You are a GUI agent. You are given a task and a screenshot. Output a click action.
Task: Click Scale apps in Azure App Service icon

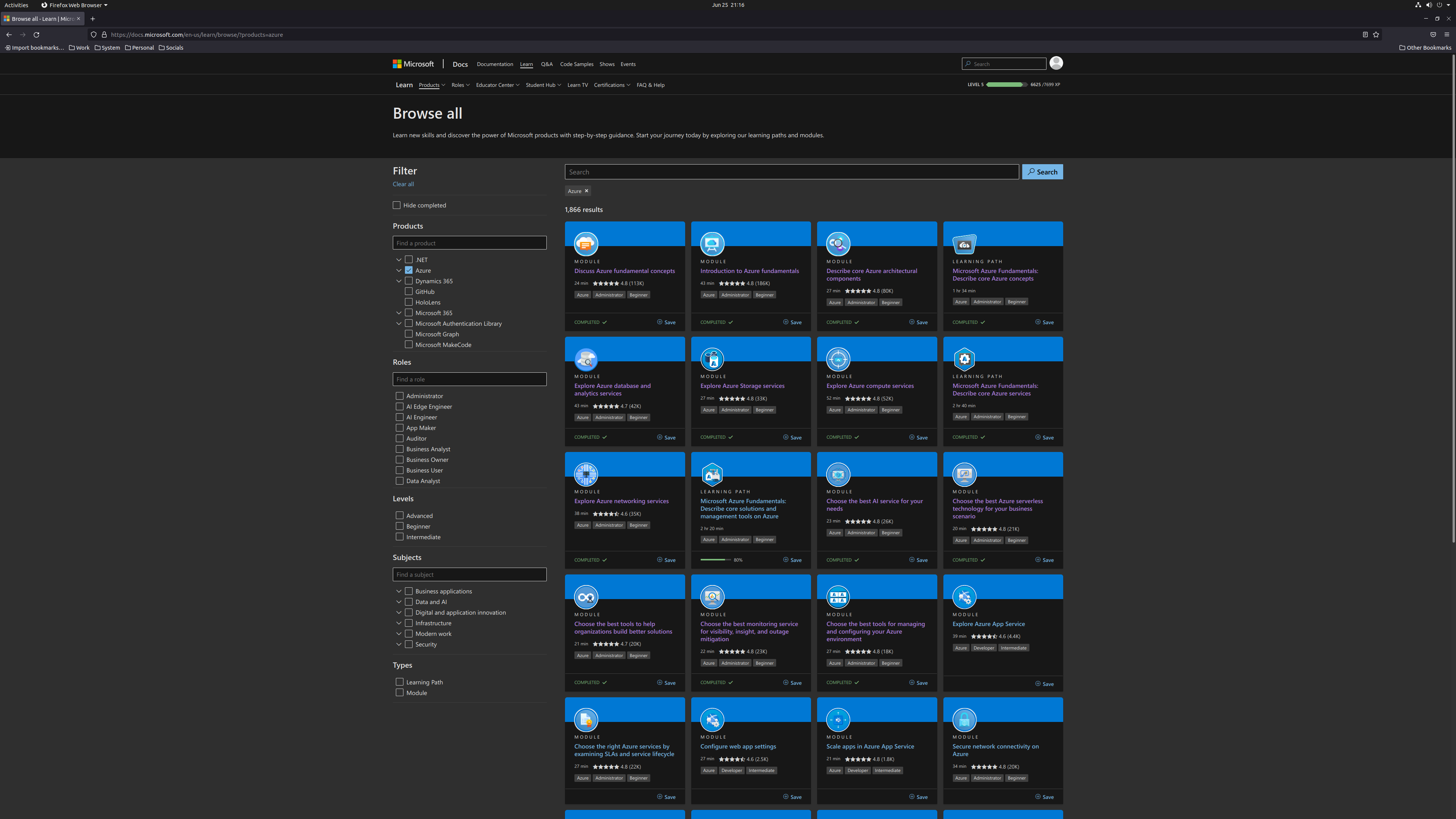point(838,720)
